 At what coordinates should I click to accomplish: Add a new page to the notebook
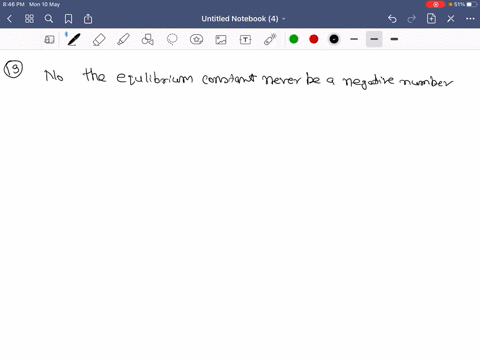click(431, 19)
